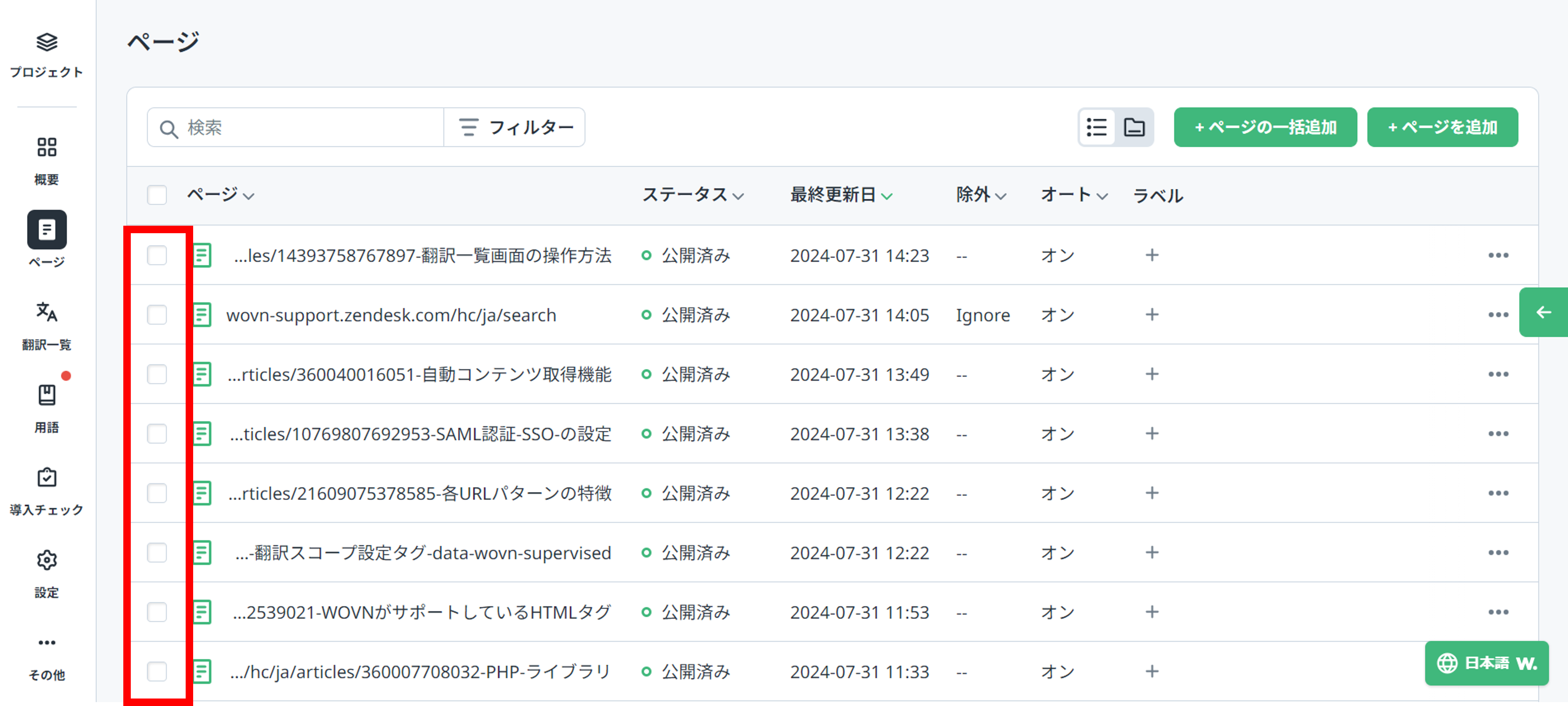Open ...ticles/10769807692953-SAML認証-SSO-の設定 link
Screen dimensions: 1568x706
coord(421,434)
